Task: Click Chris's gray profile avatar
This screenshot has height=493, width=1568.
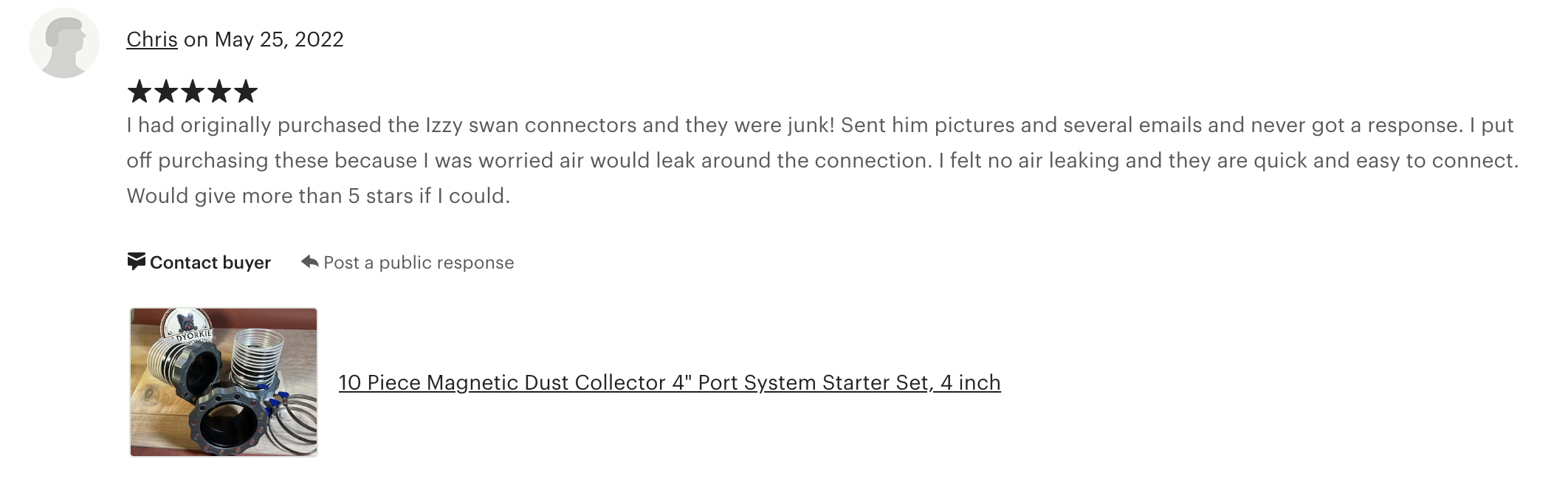Action: coord(64,43)
